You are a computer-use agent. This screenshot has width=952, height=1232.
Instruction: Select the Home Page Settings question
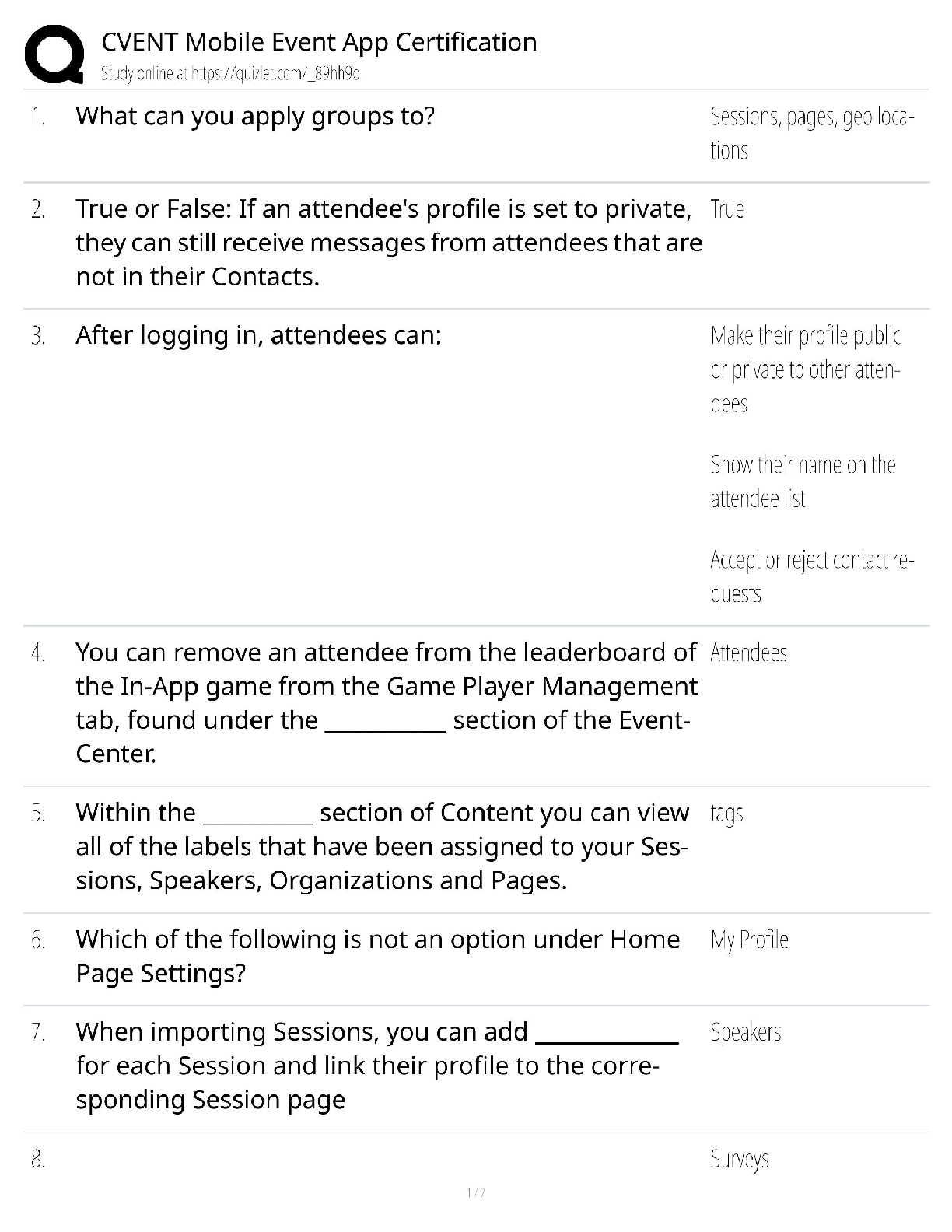377,956
